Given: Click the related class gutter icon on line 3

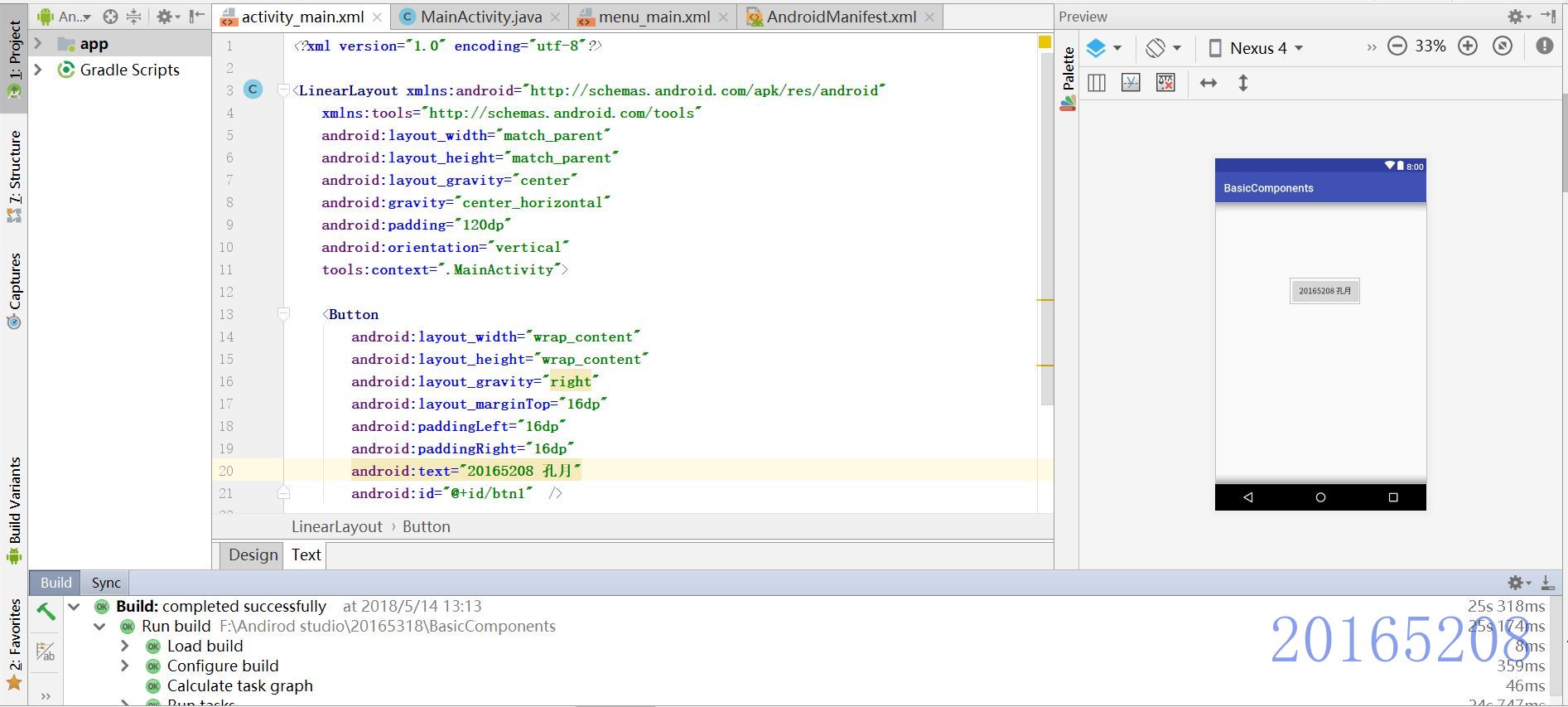Looking at the screenshot, I should (253, 90).
